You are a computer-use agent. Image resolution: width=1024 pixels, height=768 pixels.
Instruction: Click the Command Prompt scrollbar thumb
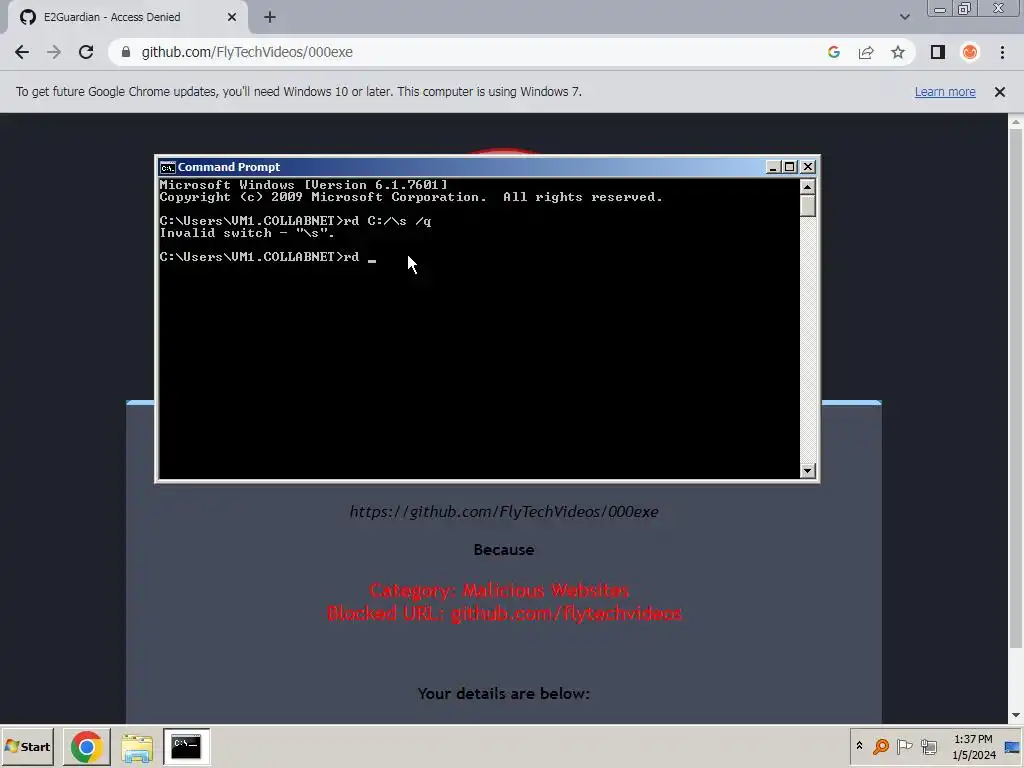click(808, 206)
